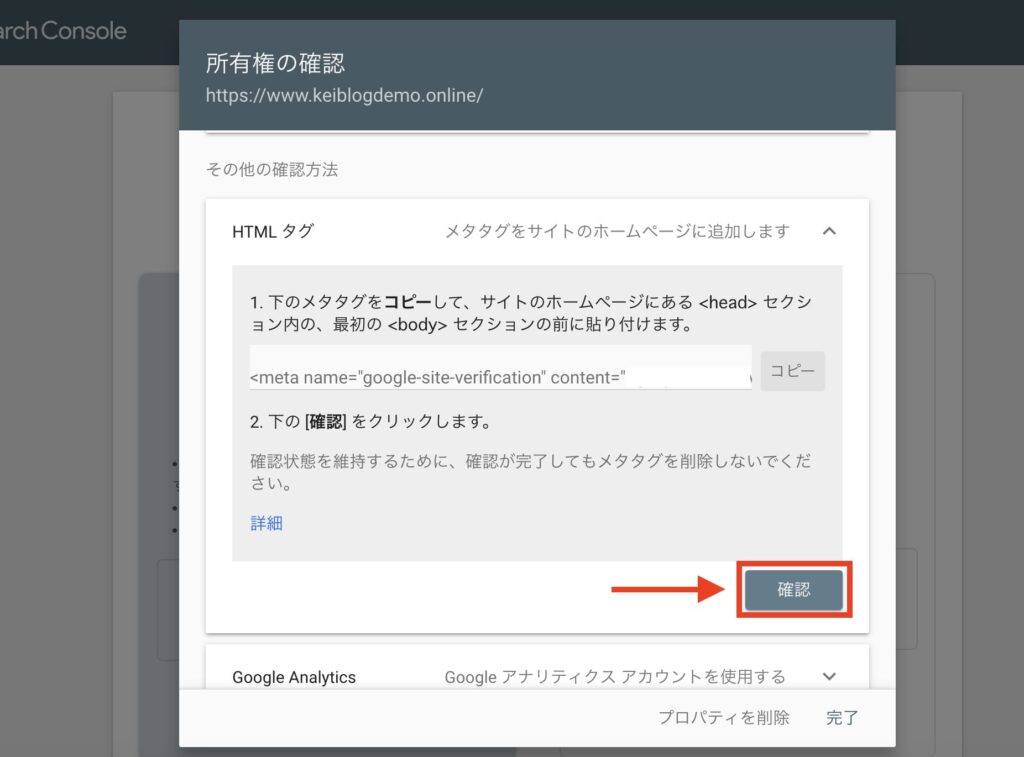
Task: Collapse the HTML タグ section chevron
Action: click(828, 231)
